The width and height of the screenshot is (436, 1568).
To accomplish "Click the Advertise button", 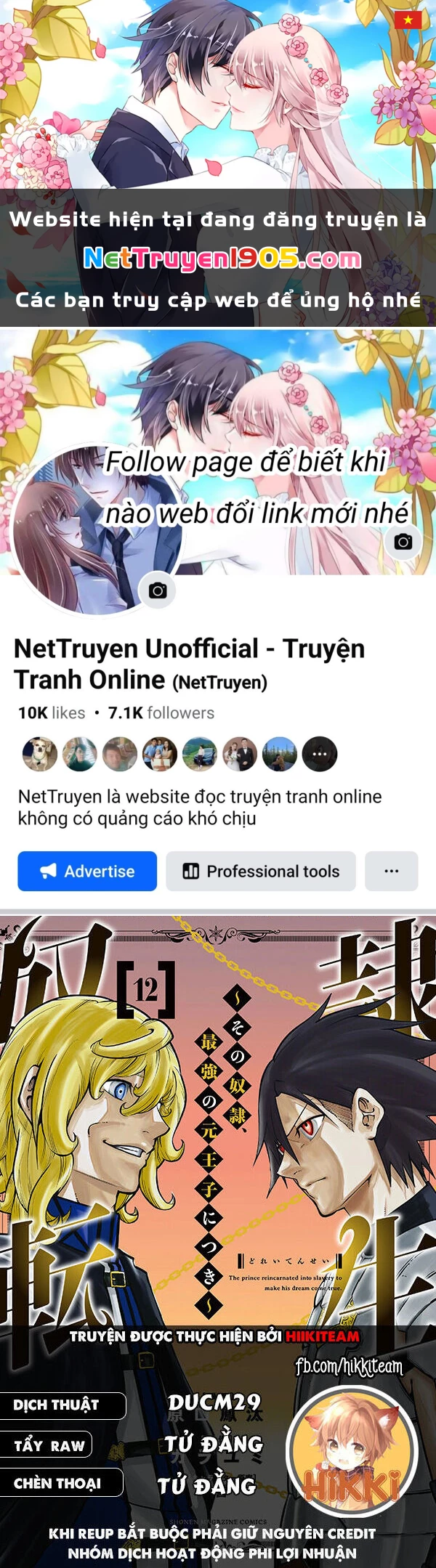I will coord(87,871).
